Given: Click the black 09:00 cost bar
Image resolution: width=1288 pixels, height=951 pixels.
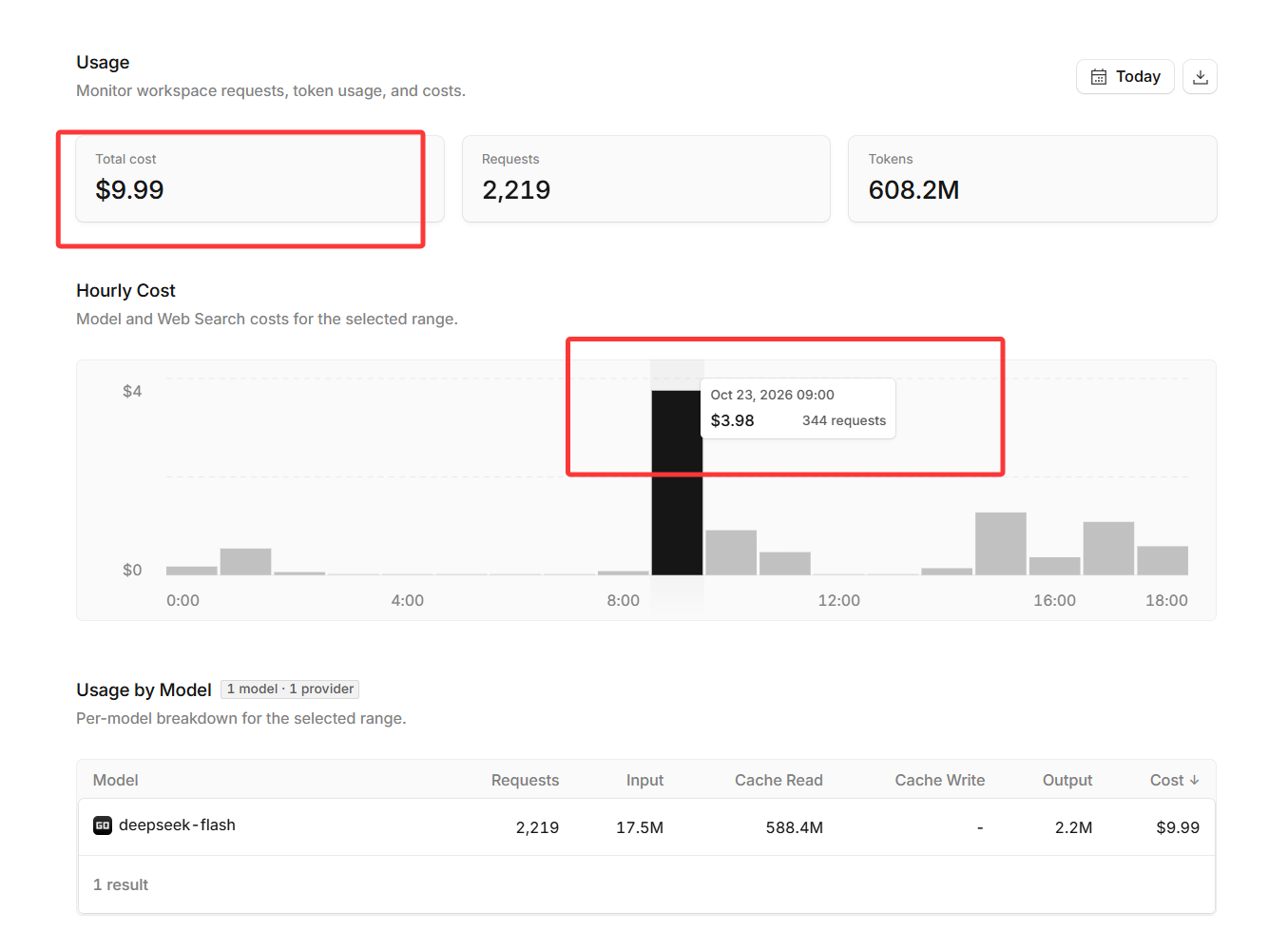Looking at the screenshot, I should 677,482.
